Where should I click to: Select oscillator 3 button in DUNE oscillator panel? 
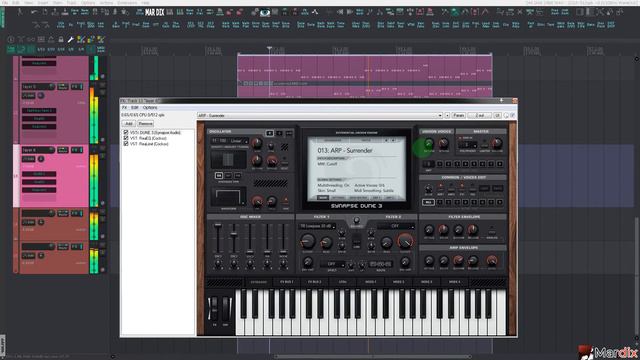pos(289,133)
